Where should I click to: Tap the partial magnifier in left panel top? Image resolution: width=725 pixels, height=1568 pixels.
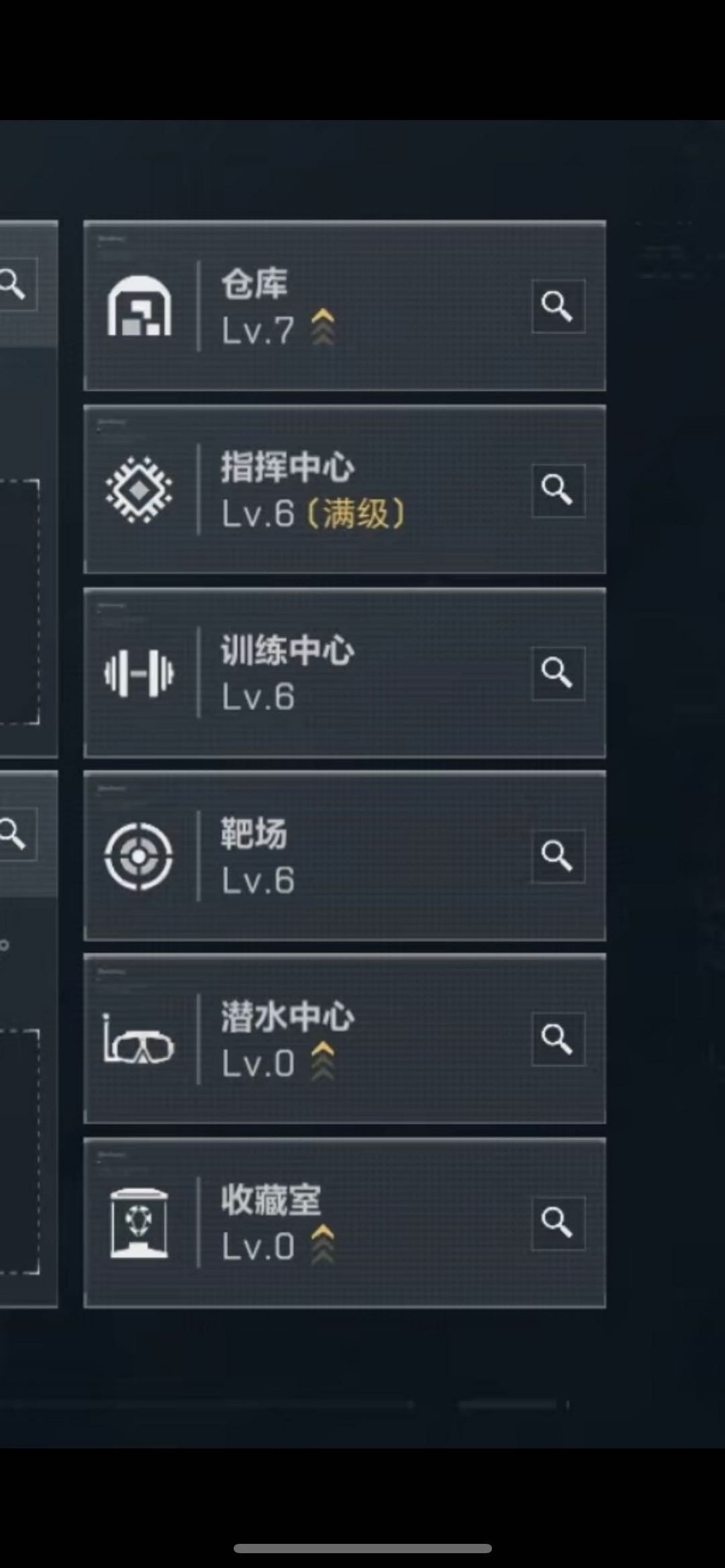[x=13, y=284]
